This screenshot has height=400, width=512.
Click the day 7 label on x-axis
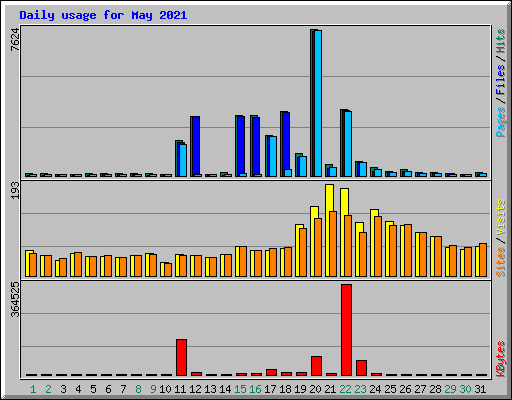point(123,389)
